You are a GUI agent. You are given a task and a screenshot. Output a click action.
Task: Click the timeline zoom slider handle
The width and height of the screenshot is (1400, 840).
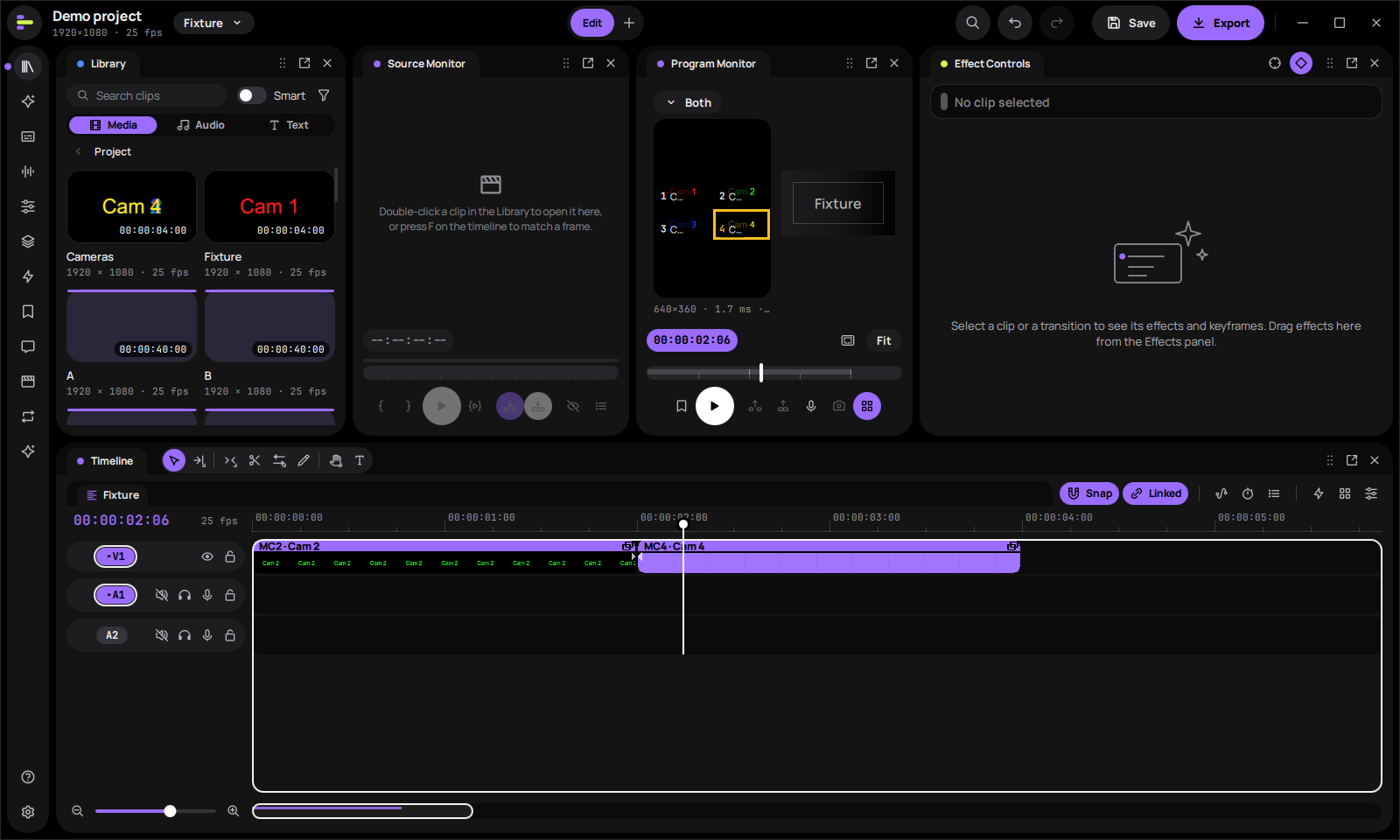[x=170, y=811]
